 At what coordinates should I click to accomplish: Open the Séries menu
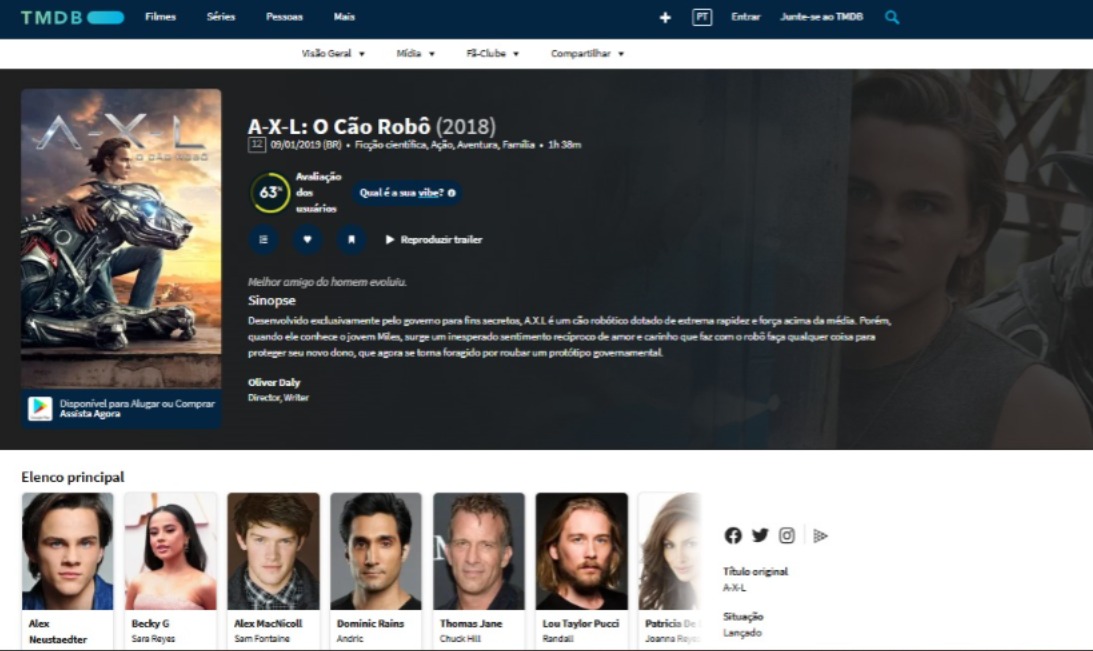point(221,17)
